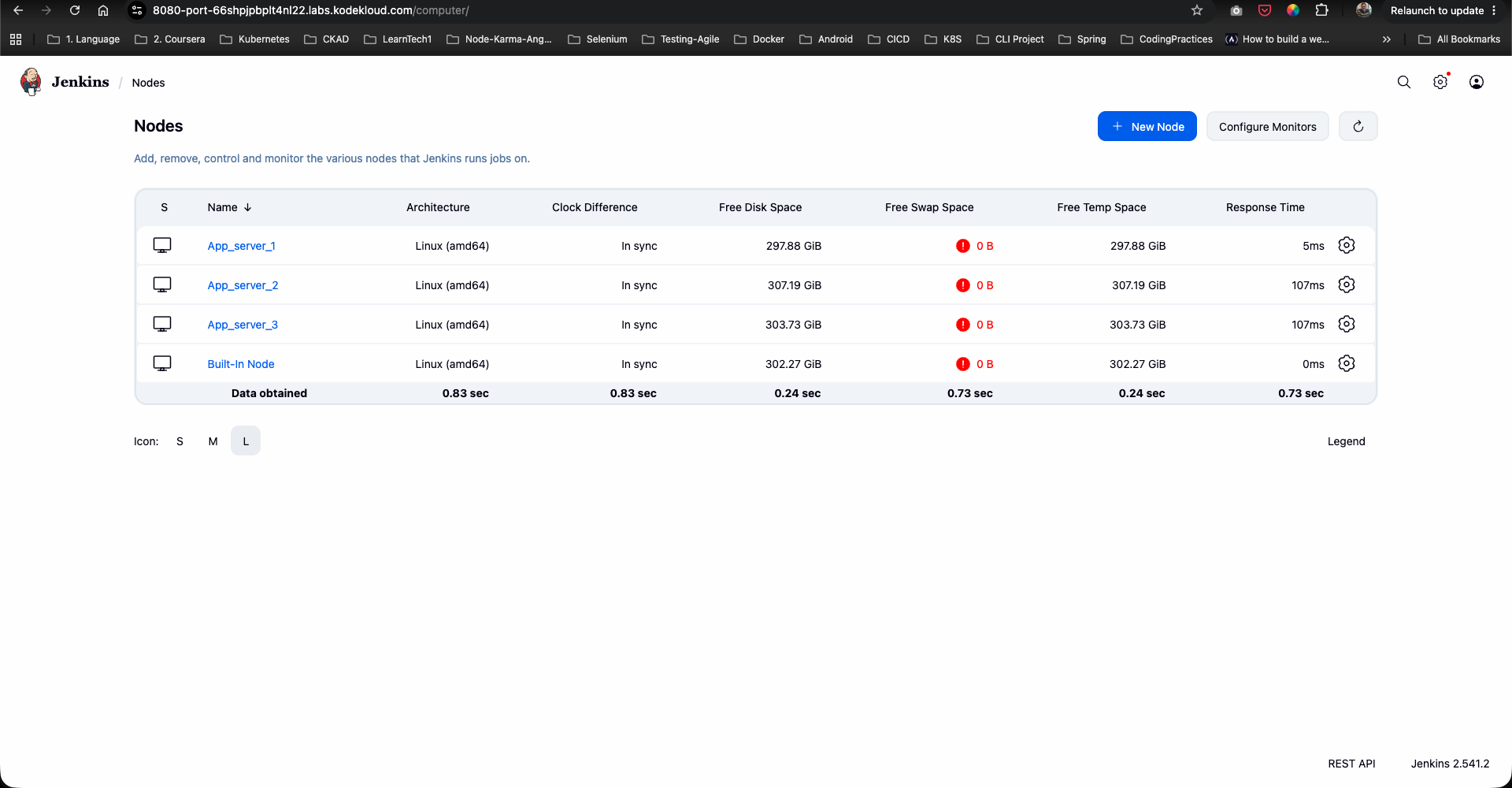Screen dimensions: 1512x788
Task: Click refresh status circular arrow button
Action: tap(1358, 126)
